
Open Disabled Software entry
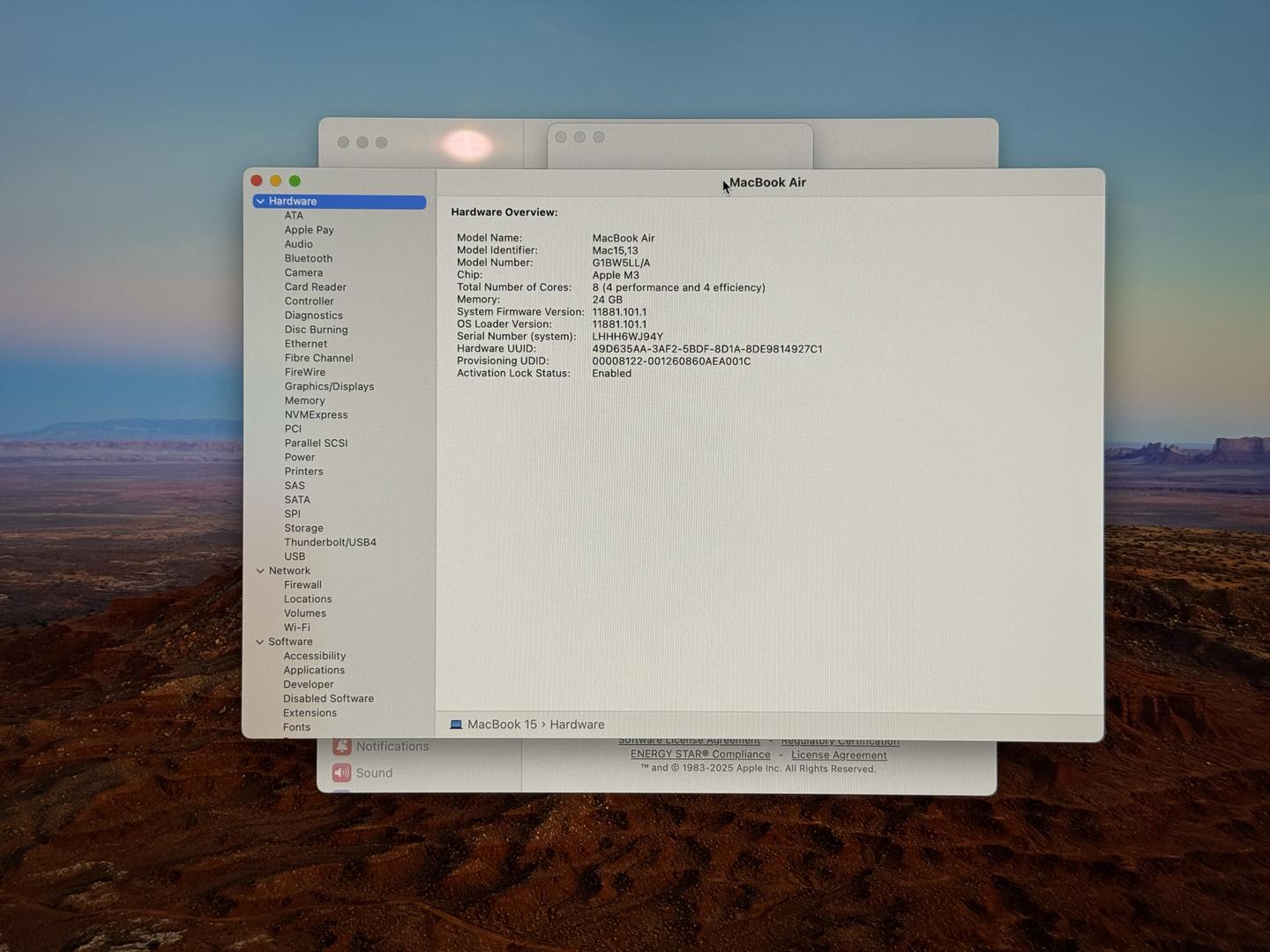(x=328, y=698)
